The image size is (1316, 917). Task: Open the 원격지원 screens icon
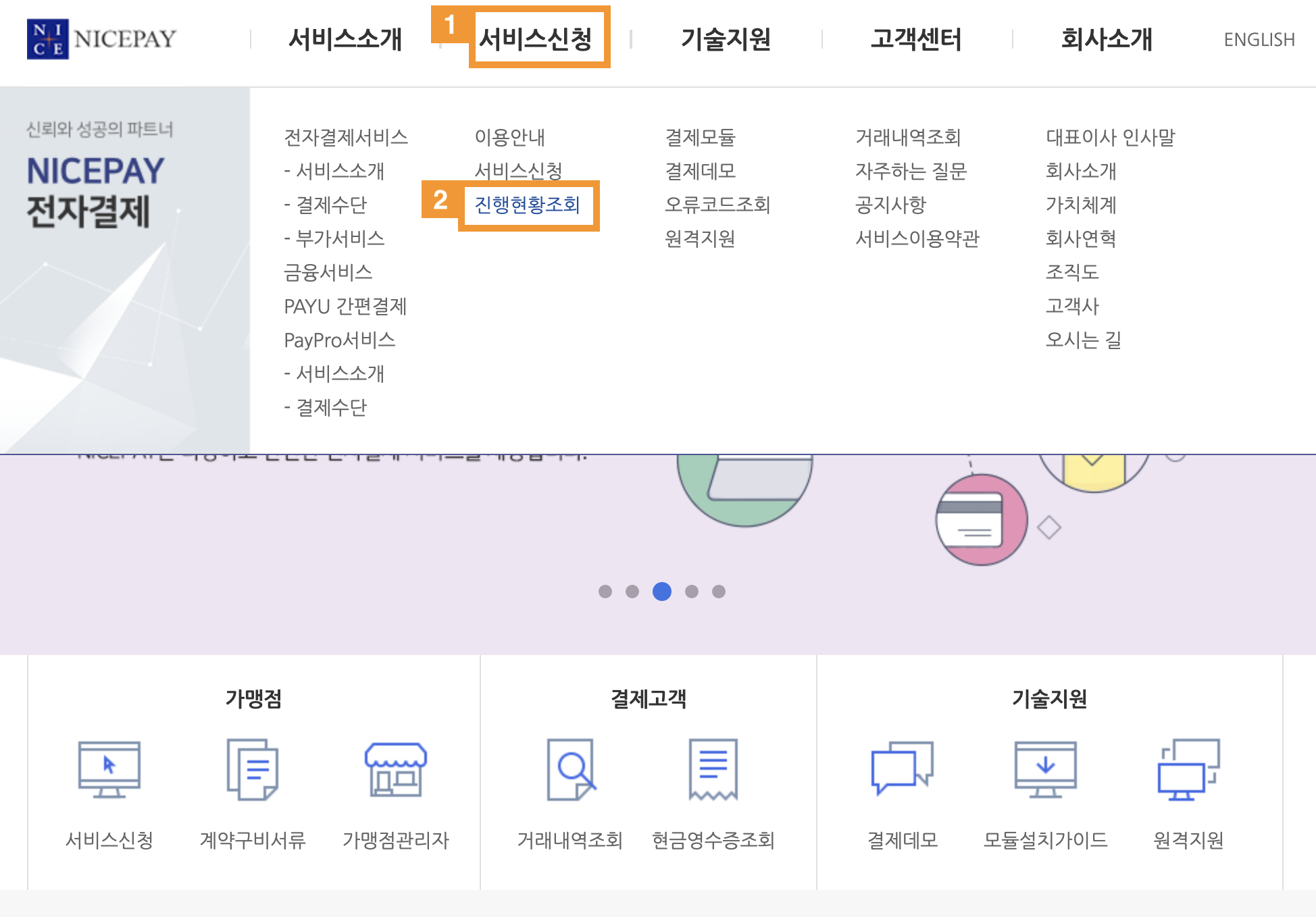point(1189,769)
